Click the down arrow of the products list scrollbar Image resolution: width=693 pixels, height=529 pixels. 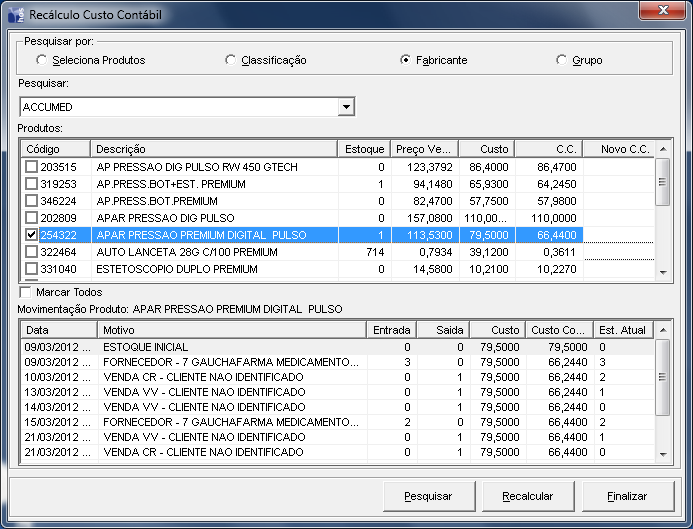(663, 272)
